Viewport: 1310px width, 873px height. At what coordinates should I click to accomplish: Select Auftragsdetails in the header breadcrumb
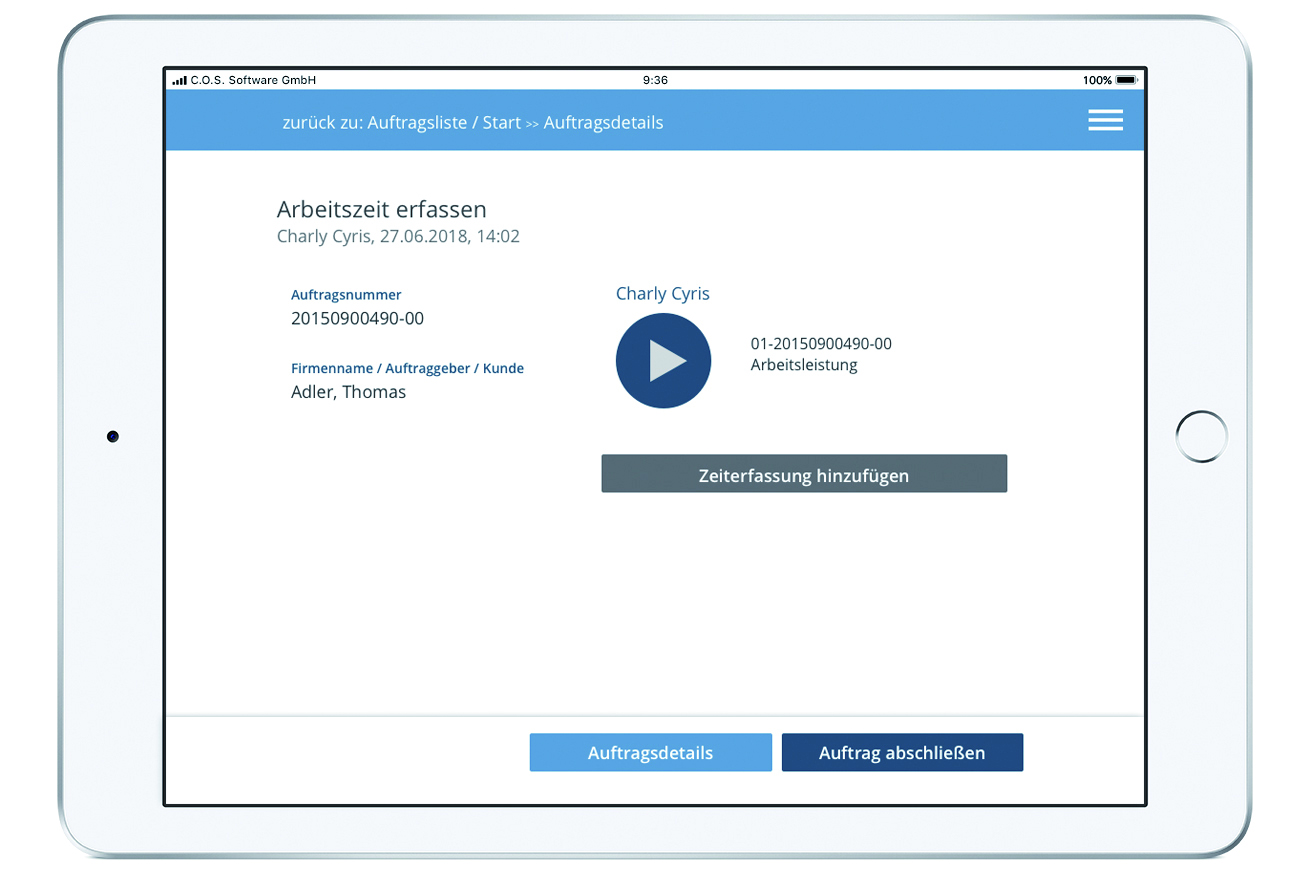[603, 123]
